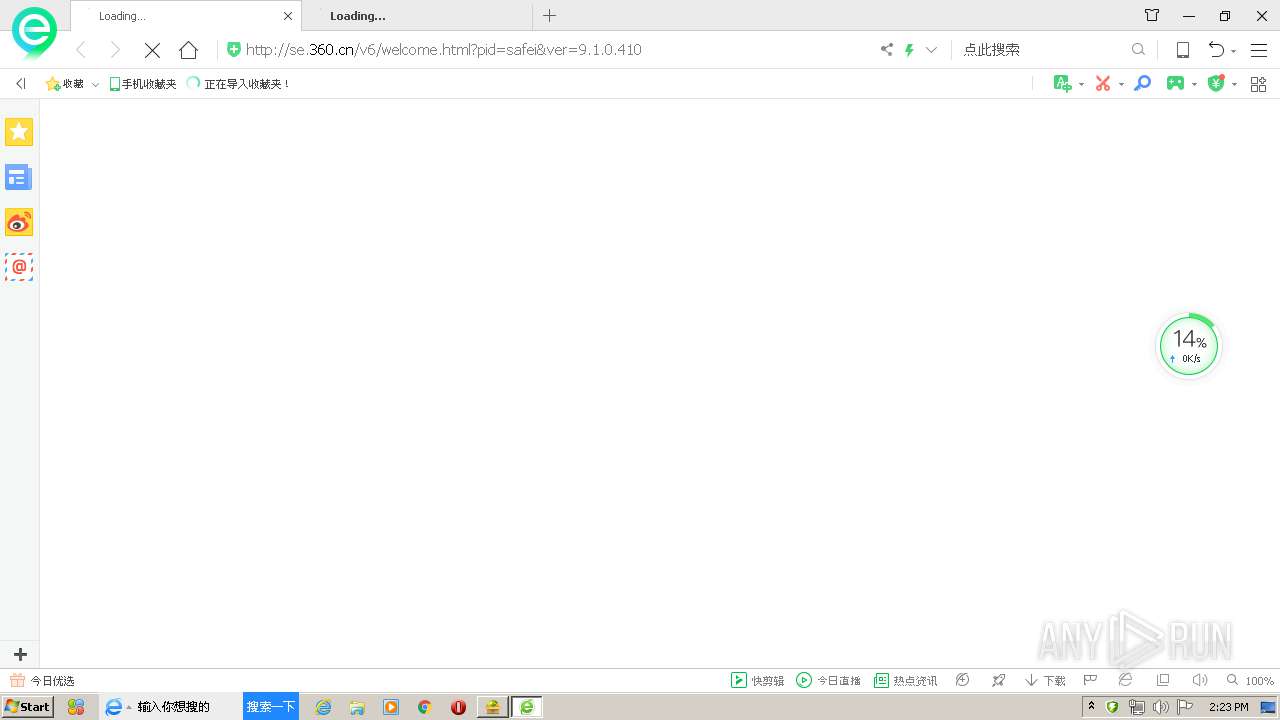Image resolution: width=1280 pixels, height=720 pixels.
Task: Open the 下载 downloads manager
Action: (1045, 680)
